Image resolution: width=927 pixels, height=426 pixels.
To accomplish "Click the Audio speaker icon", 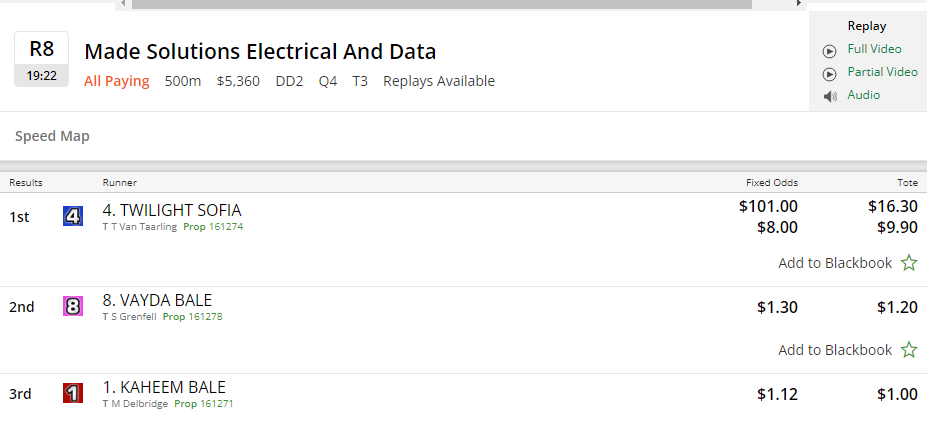I will tap(829, 96).
